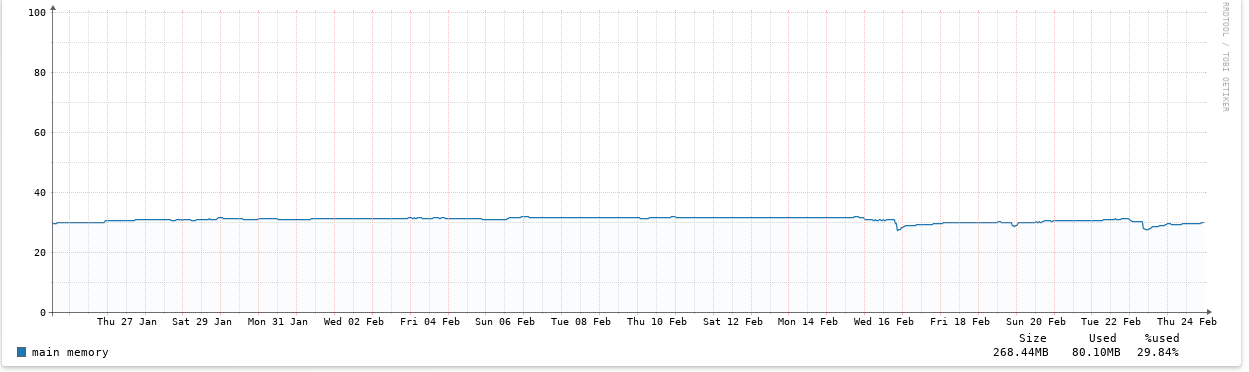Screen dimensions: 1249x372
Task: Click the 268.44MB size value
Action: pos(1021,352)
